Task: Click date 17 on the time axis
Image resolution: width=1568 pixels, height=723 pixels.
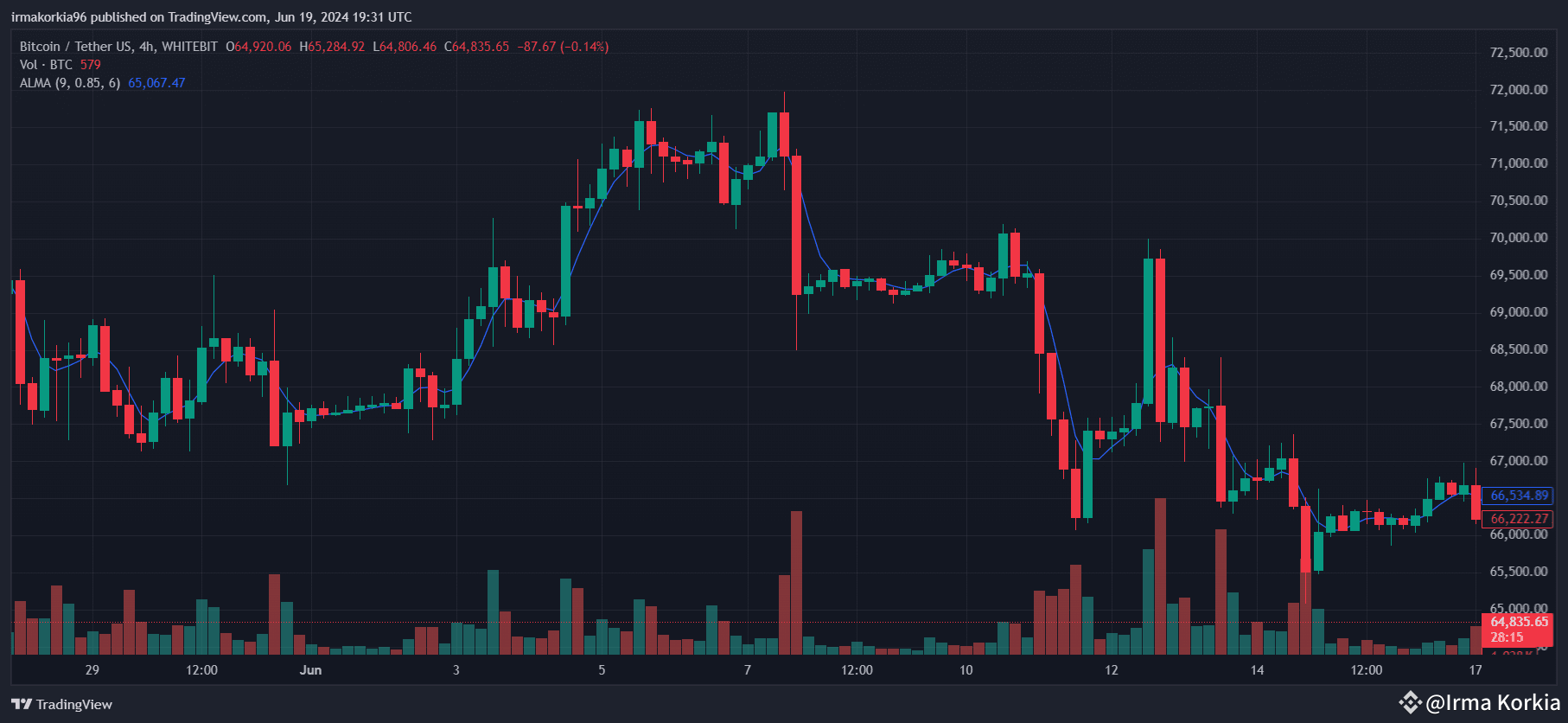Action: pyautogui.click(x=1476, y=670)
